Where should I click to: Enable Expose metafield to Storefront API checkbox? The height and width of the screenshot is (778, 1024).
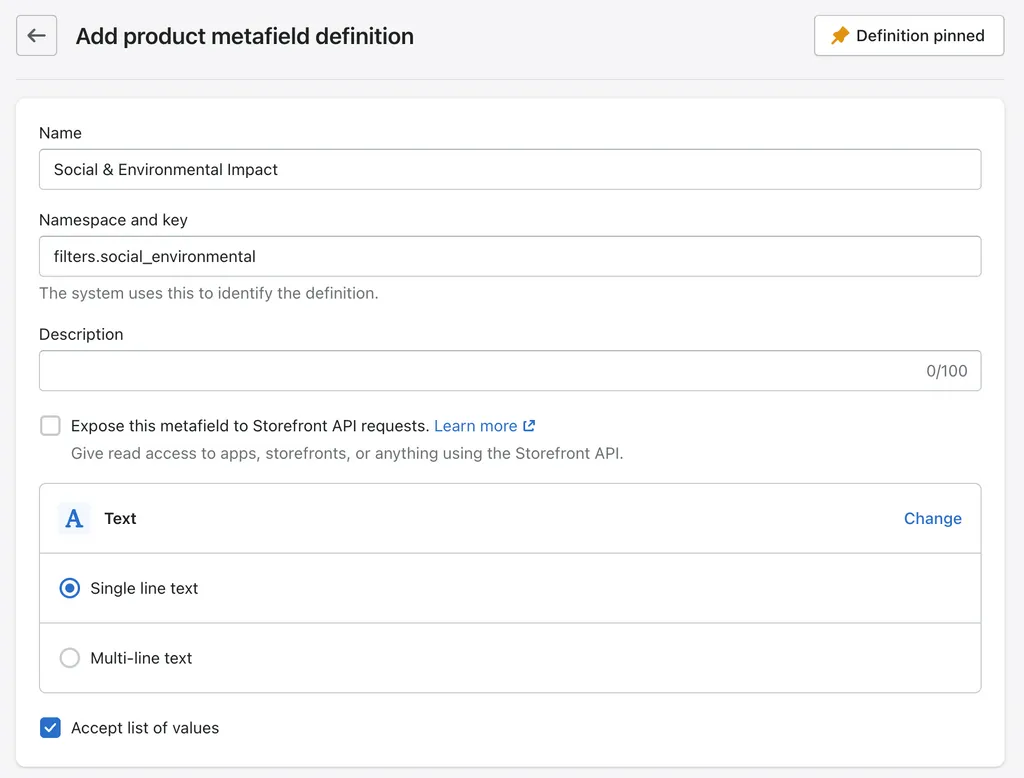(x=50, y=426)
